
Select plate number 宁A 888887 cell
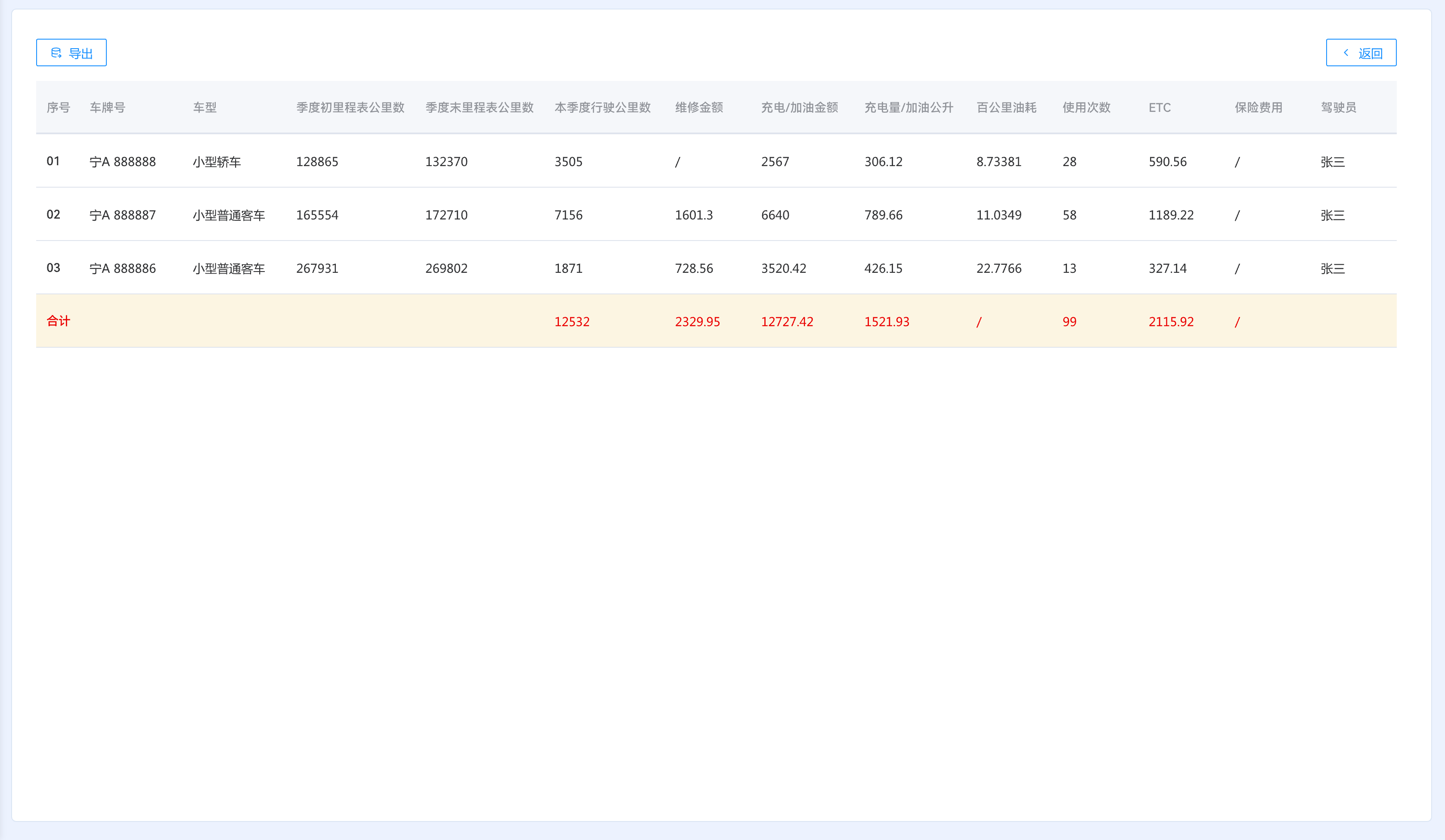click(x=123, y=215)
